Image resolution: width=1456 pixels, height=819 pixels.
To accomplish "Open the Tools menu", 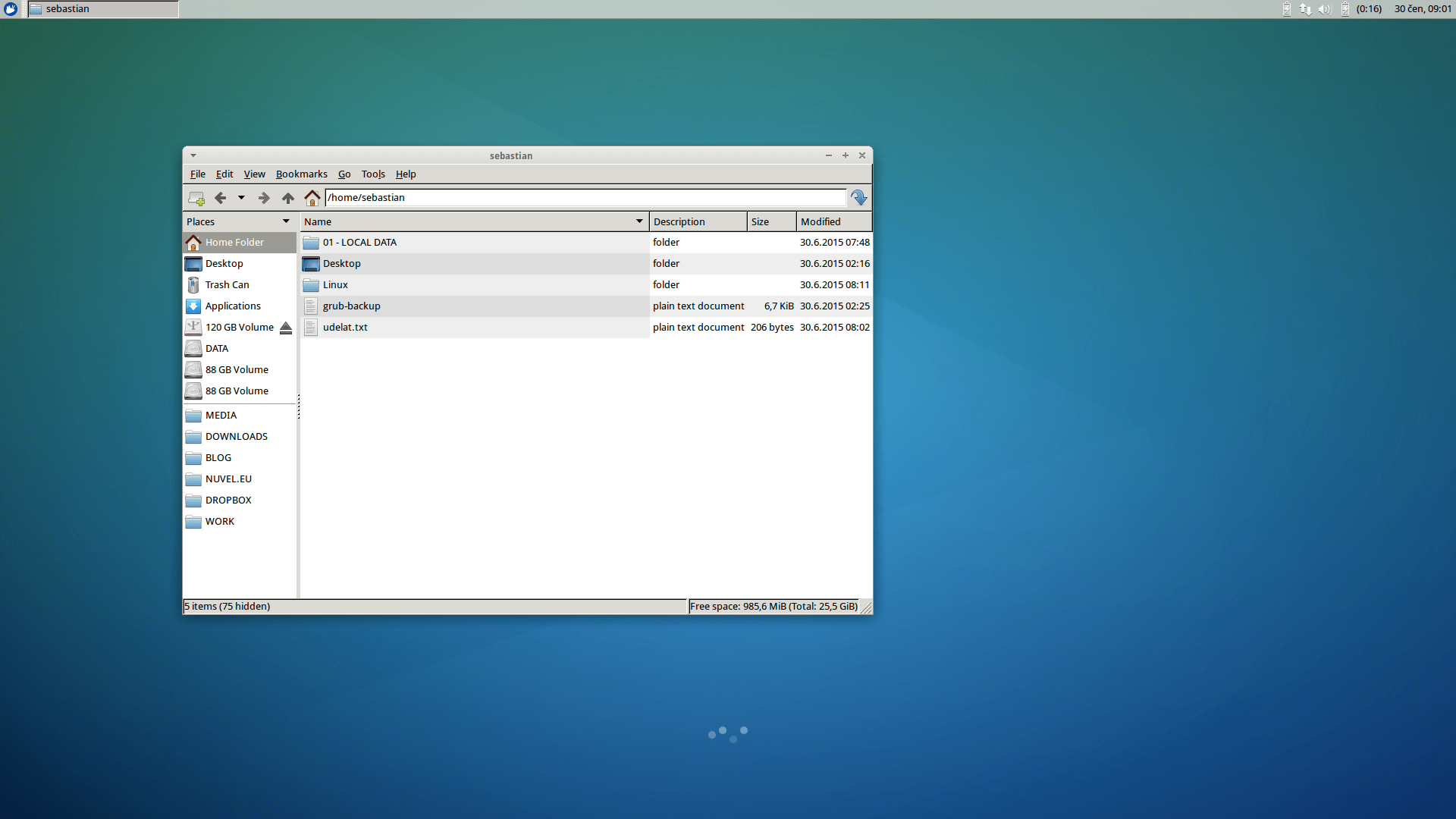I will click(373, 174).
